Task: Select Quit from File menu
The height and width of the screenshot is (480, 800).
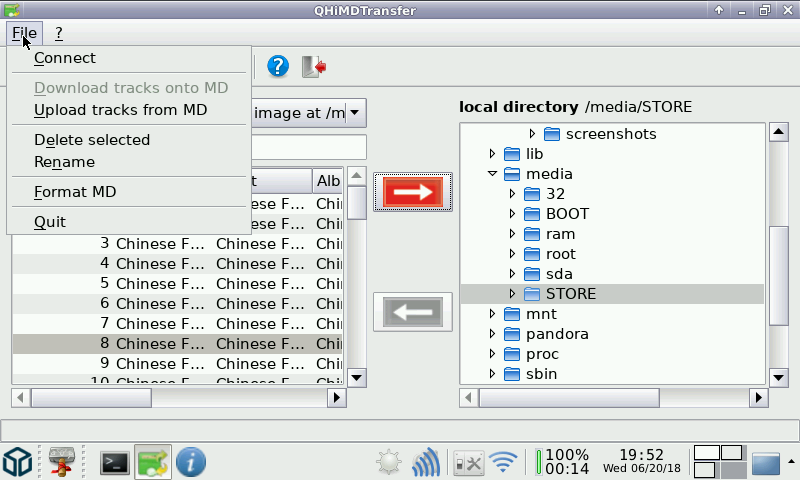Action: (x=129, y=222)
